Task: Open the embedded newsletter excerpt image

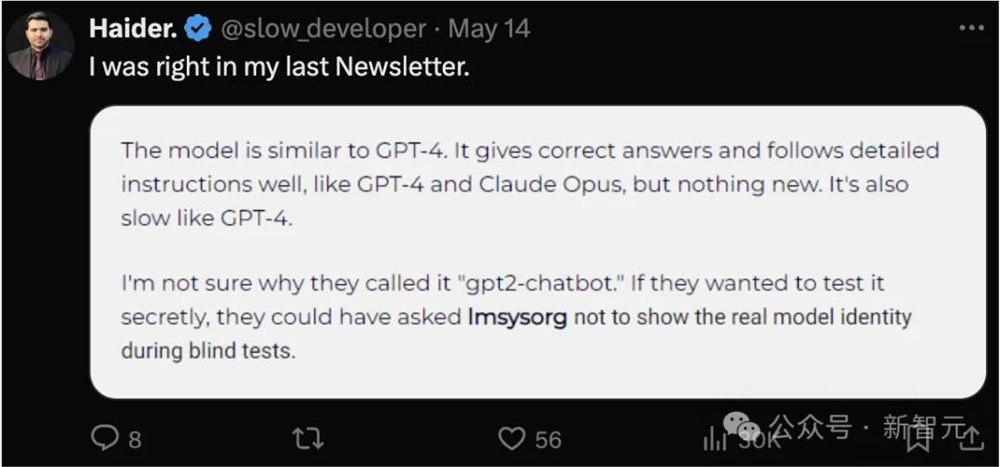Action: 538,252
